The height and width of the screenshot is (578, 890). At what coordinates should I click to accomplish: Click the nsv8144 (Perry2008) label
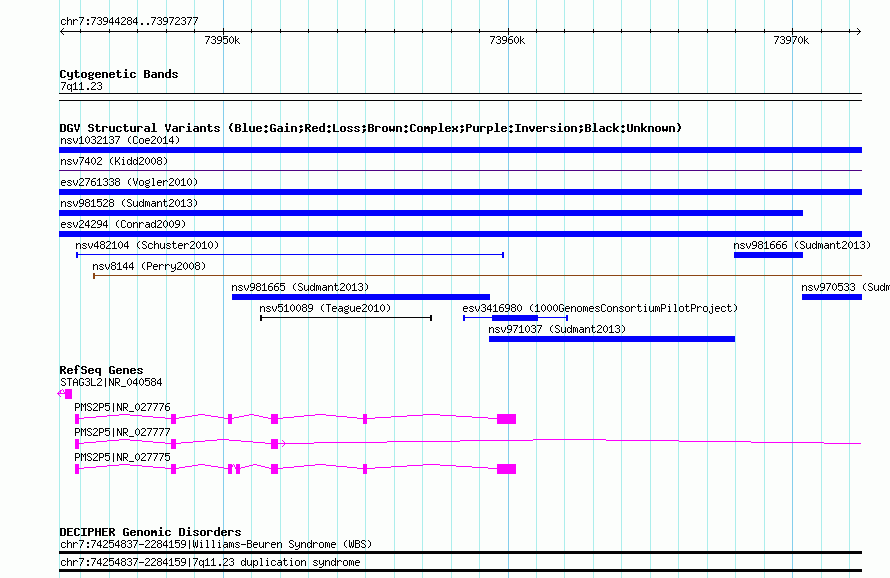[x=149, y=266]
